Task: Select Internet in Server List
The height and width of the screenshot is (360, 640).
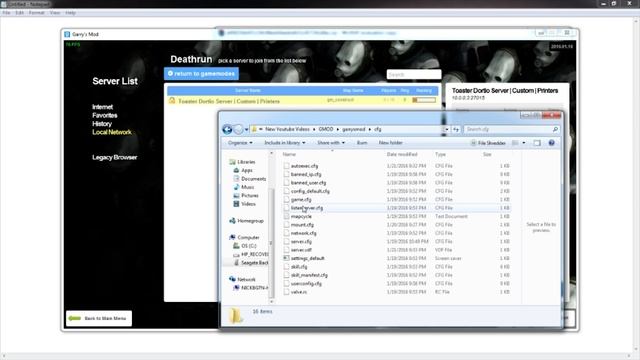Action: [102, 107]
